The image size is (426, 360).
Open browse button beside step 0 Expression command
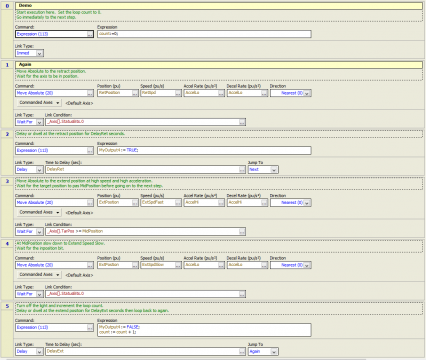pyautogui.click(x=90, y=34)
